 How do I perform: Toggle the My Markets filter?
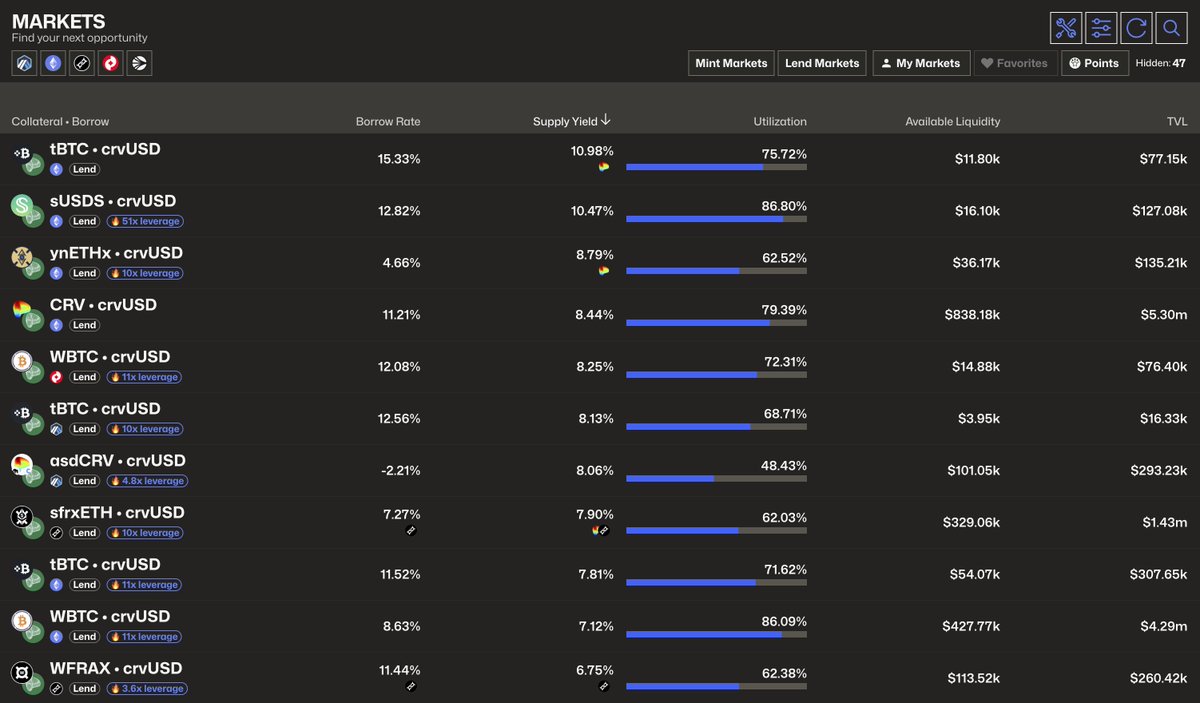click(921, 63)
